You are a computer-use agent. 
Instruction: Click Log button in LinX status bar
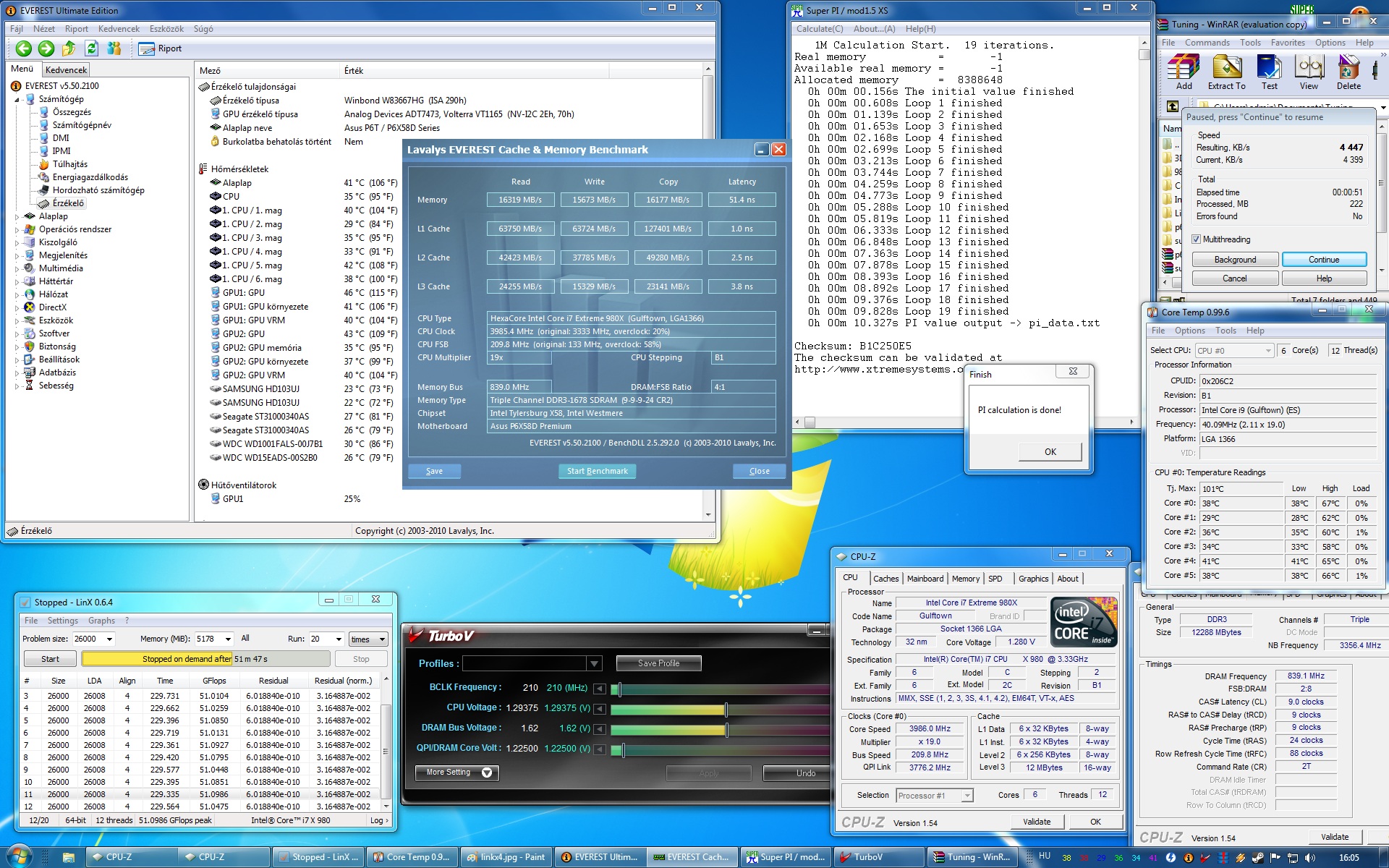click(x=379, y=820)
